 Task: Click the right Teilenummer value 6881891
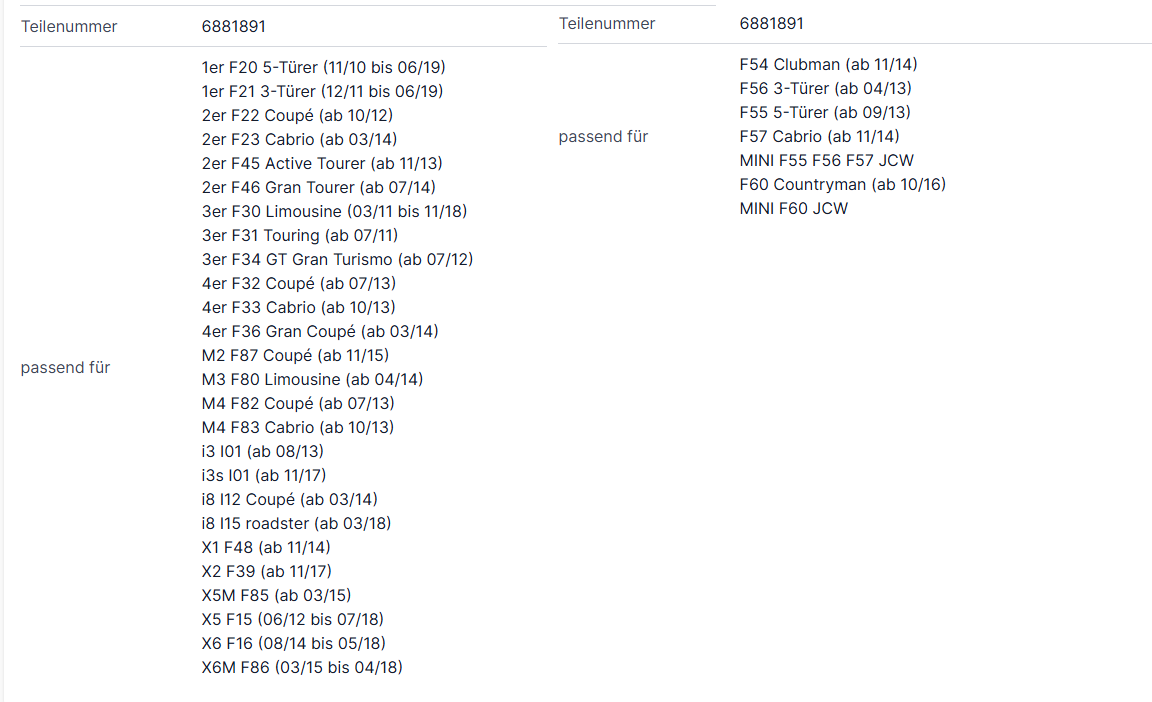pos(771,24)
